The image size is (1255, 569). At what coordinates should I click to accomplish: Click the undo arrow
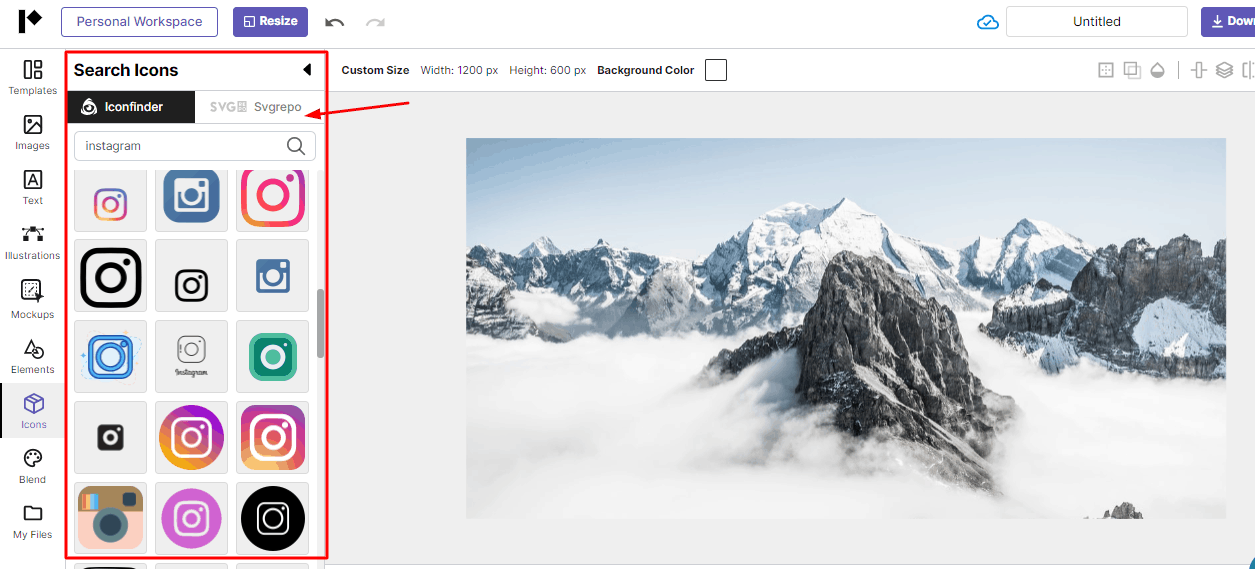tap(335, 22)
